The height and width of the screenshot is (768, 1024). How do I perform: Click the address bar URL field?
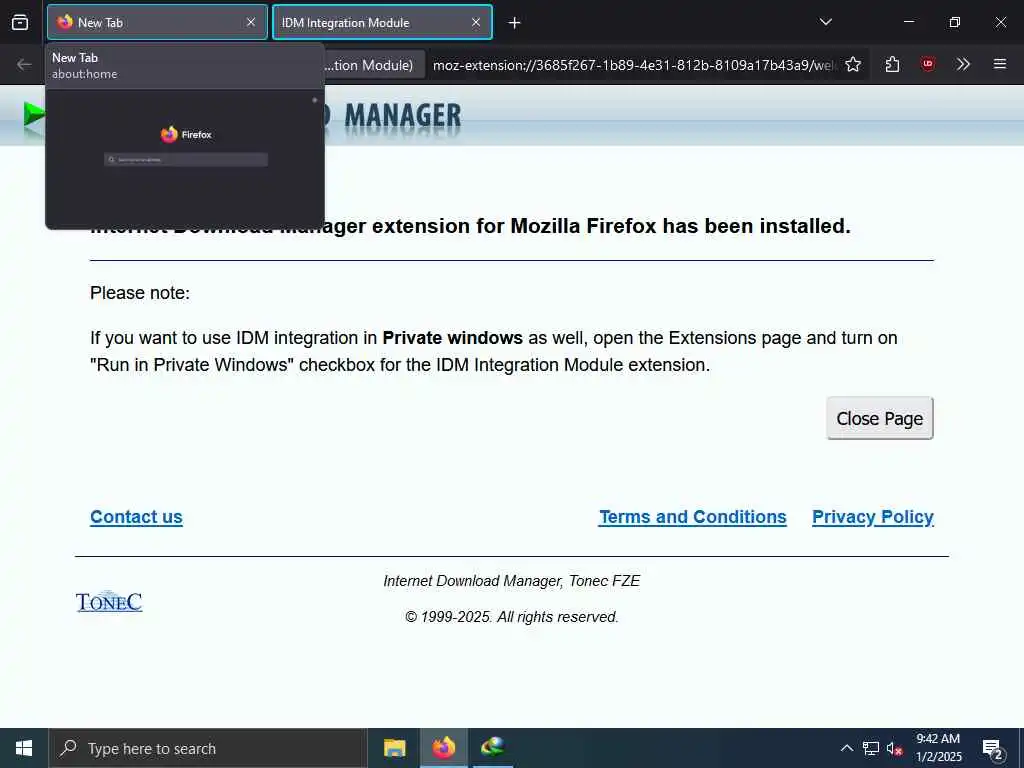633,65
